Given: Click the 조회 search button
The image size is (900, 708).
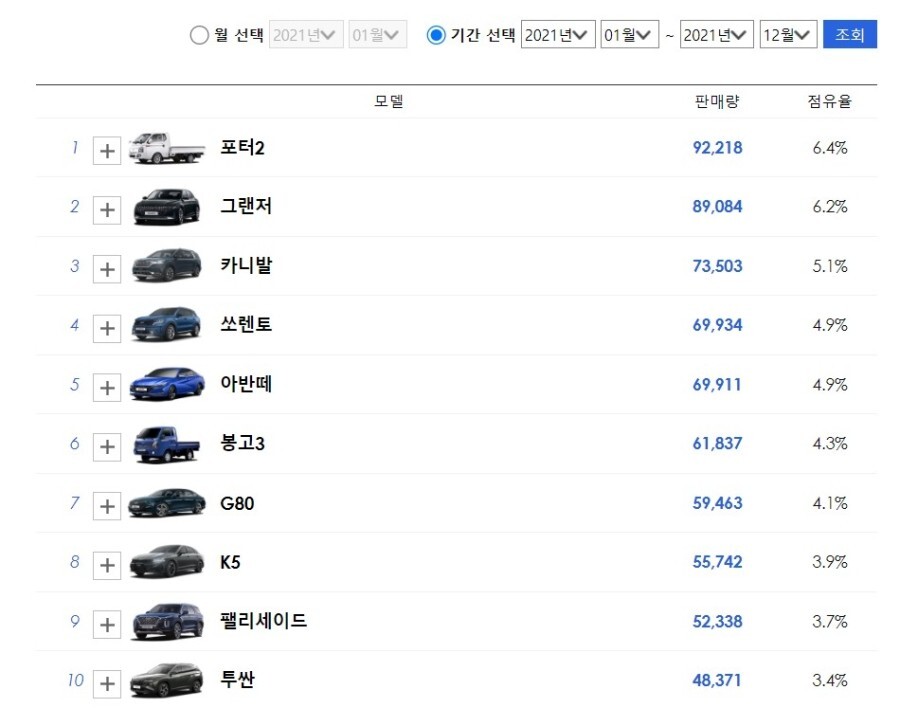Looking at the screenshot, I should (850, 34).
